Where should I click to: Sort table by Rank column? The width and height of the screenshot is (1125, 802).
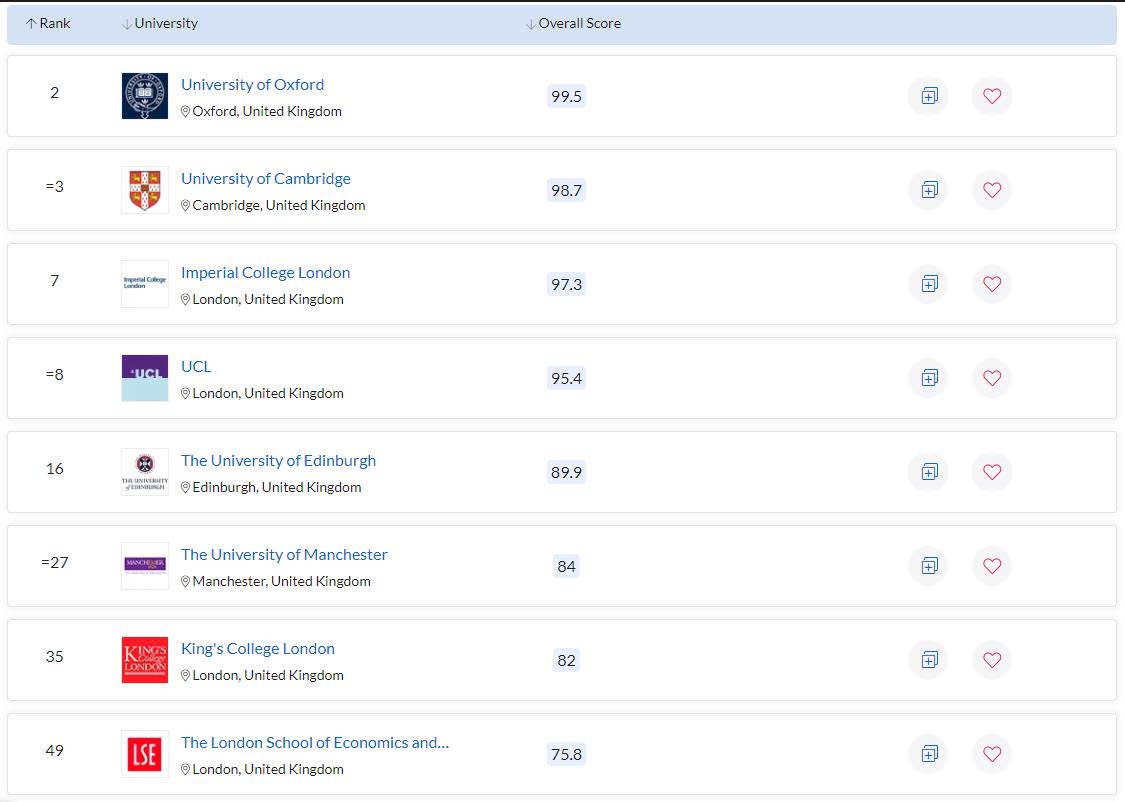click(48, 24)
